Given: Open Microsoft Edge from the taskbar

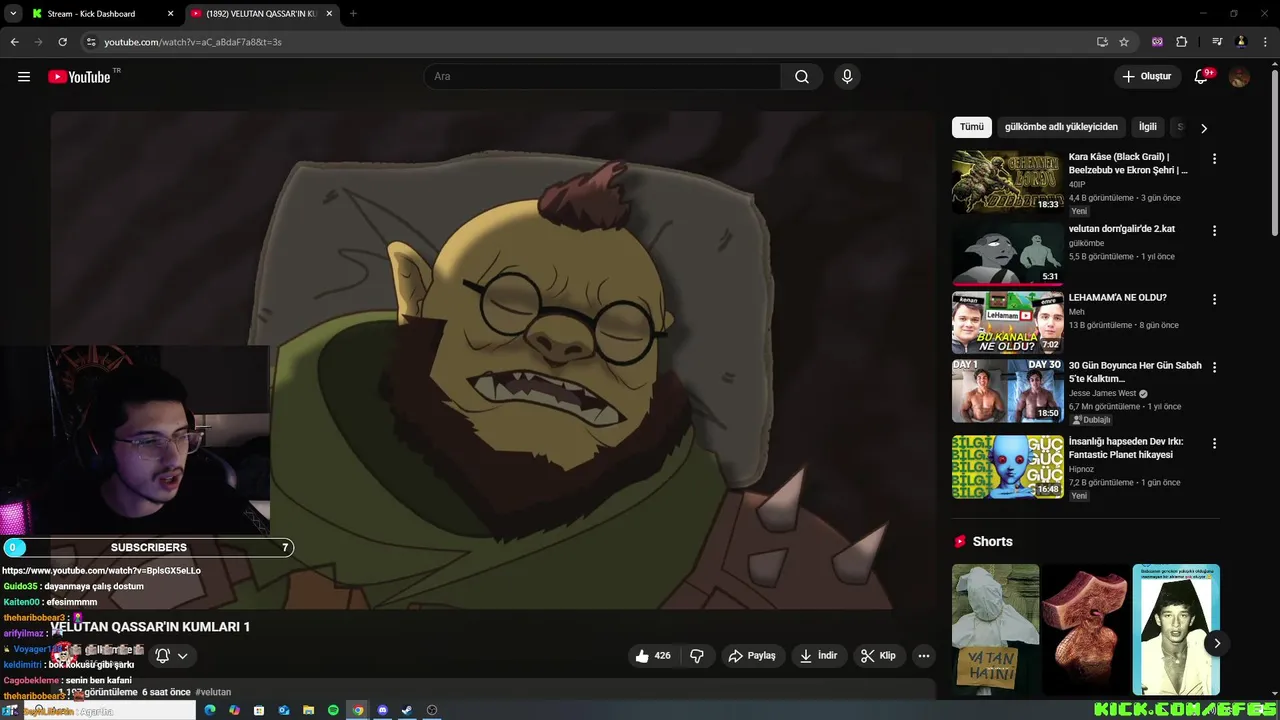Looking at the screenshot, I should [x=210, y=710].
